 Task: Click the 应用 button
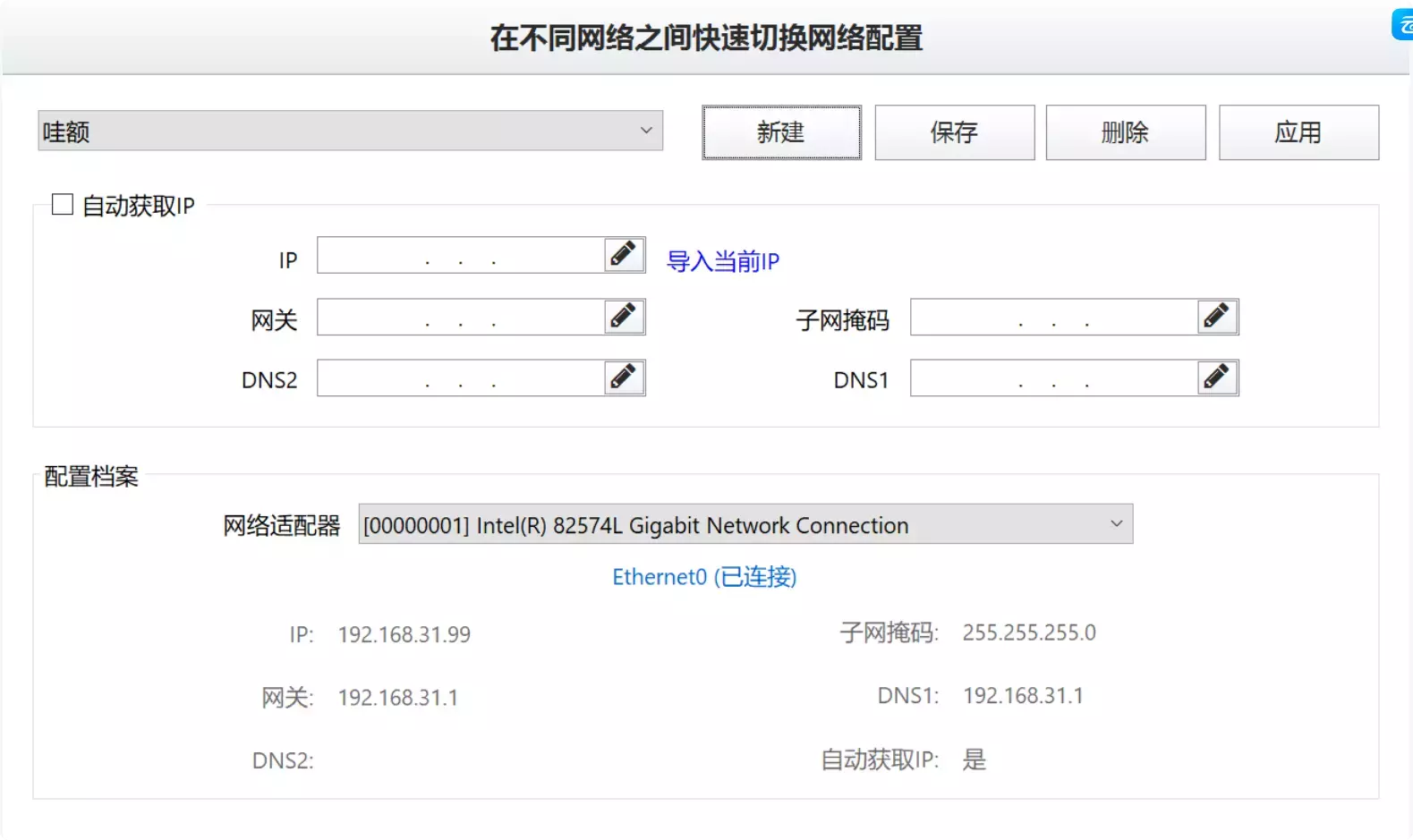[x=1298, y=132]
